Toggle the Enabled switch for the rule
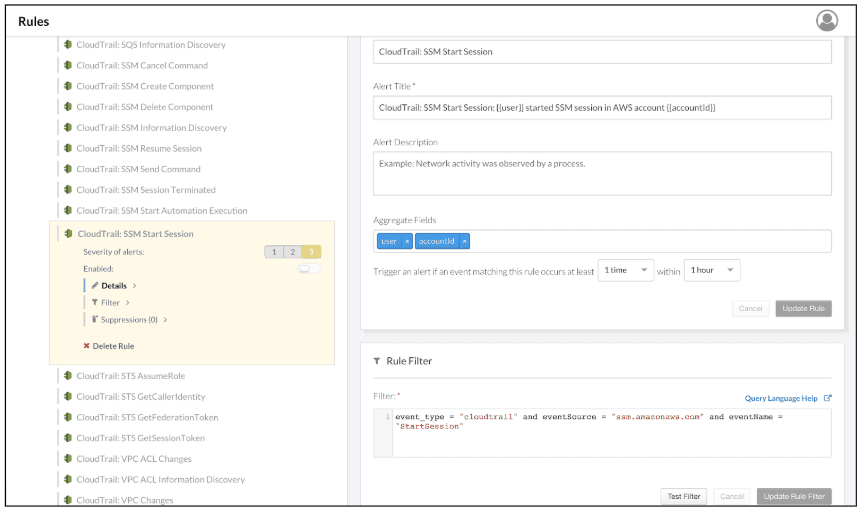The width and height of the screenshot is (862, 511). click(310, 269)
